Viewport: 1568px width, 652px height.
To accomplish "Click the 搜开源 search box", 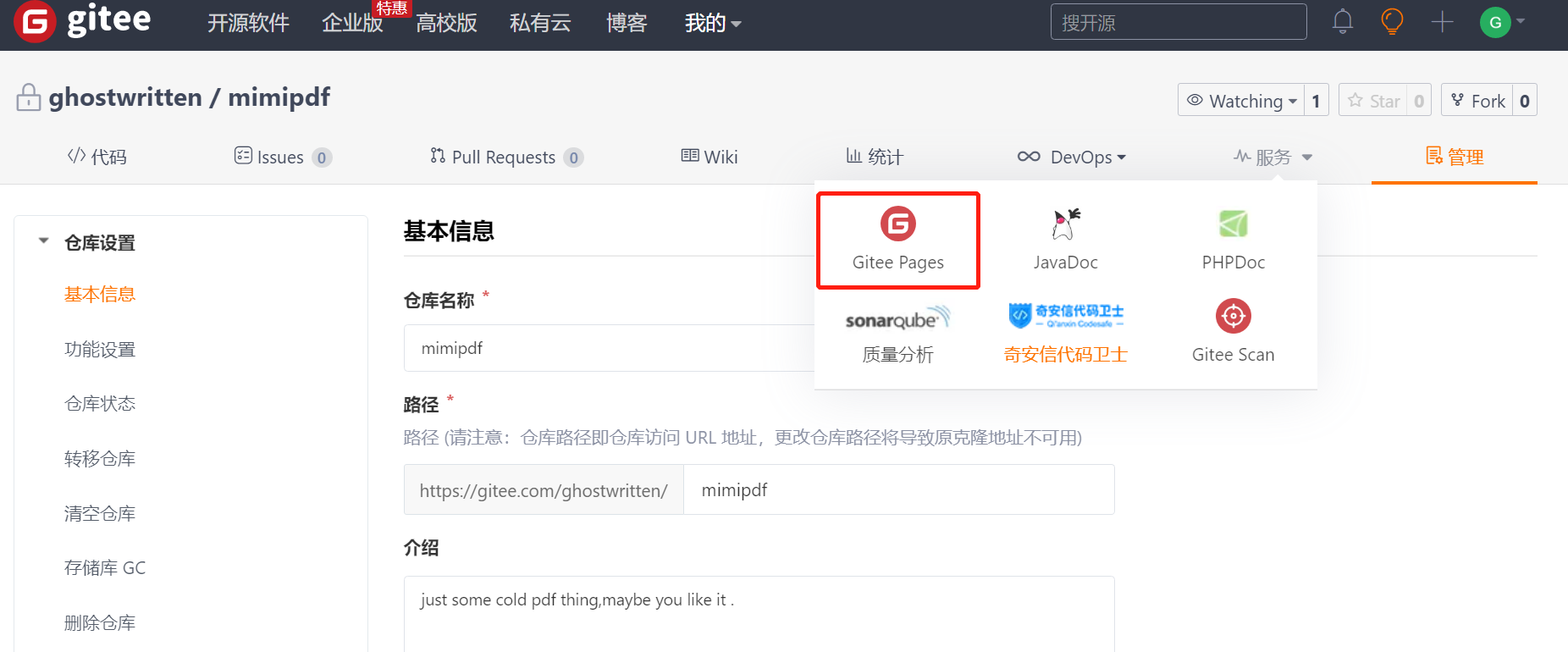I will (x=1179, y=22).
